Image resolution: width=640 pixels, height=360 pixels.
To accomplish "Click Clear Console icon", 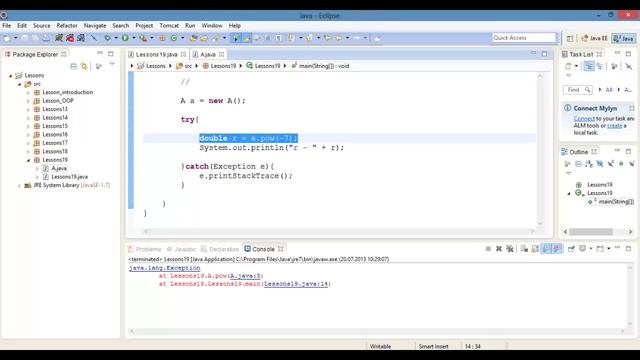I will (x=524, y=249).
